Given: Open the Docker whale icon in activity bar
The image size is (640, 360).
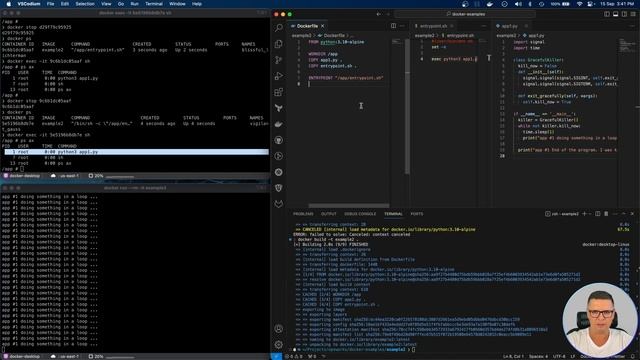Looking at the screenshot, I should tap(279, 124).
